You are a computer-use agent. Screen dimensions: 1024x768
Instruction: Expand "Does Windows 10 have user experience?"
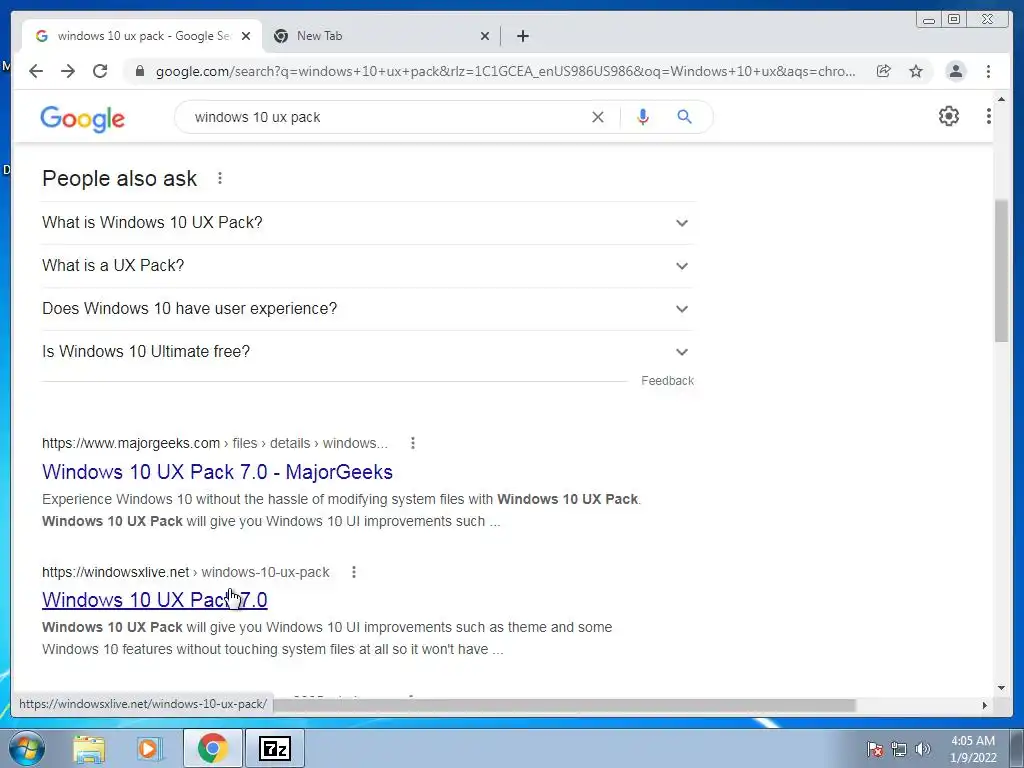pyautogui.click(x=367, y=309)
